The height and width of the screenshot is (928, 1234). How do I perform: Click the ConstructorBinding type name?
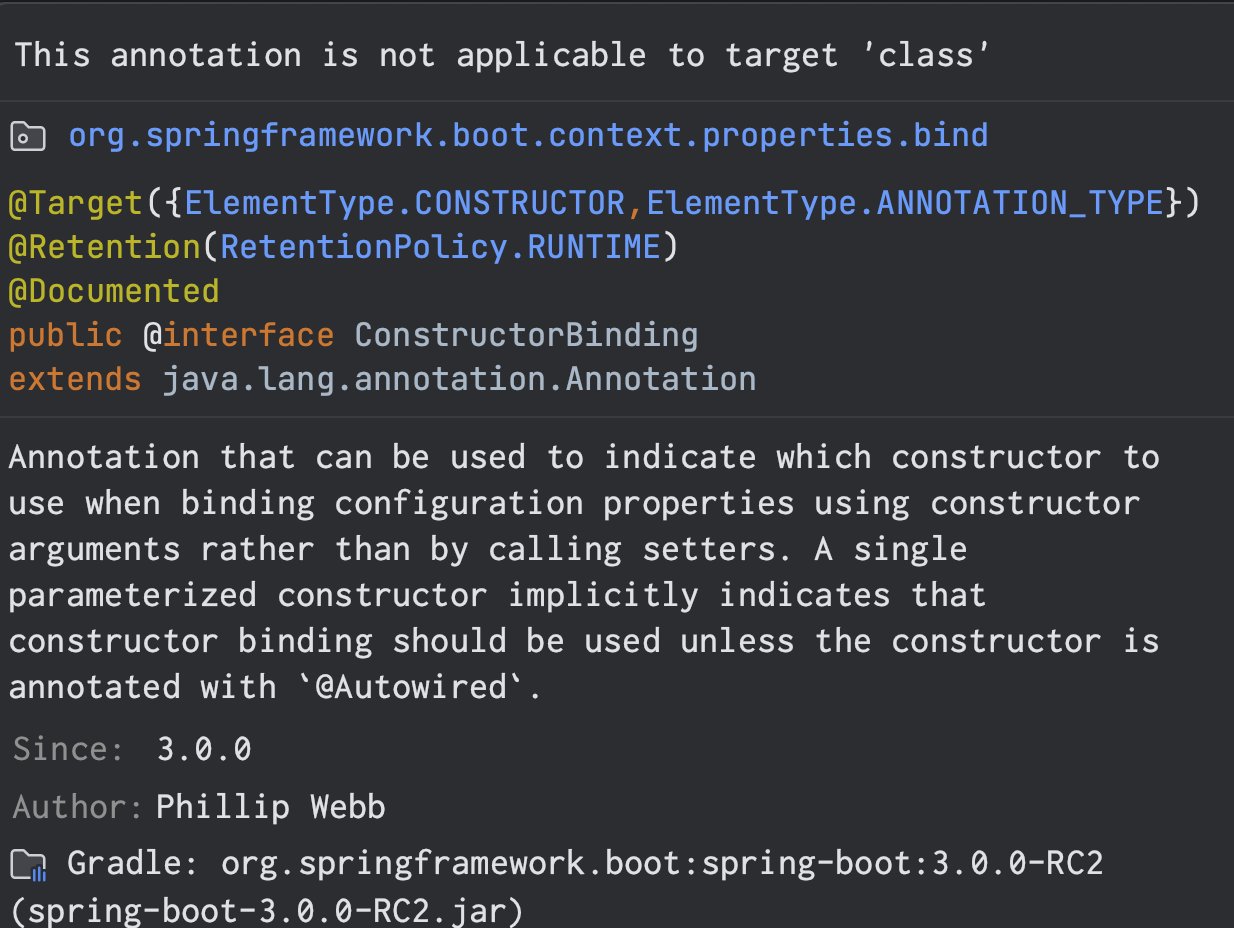pyautogui.click(x=526, y=335)
